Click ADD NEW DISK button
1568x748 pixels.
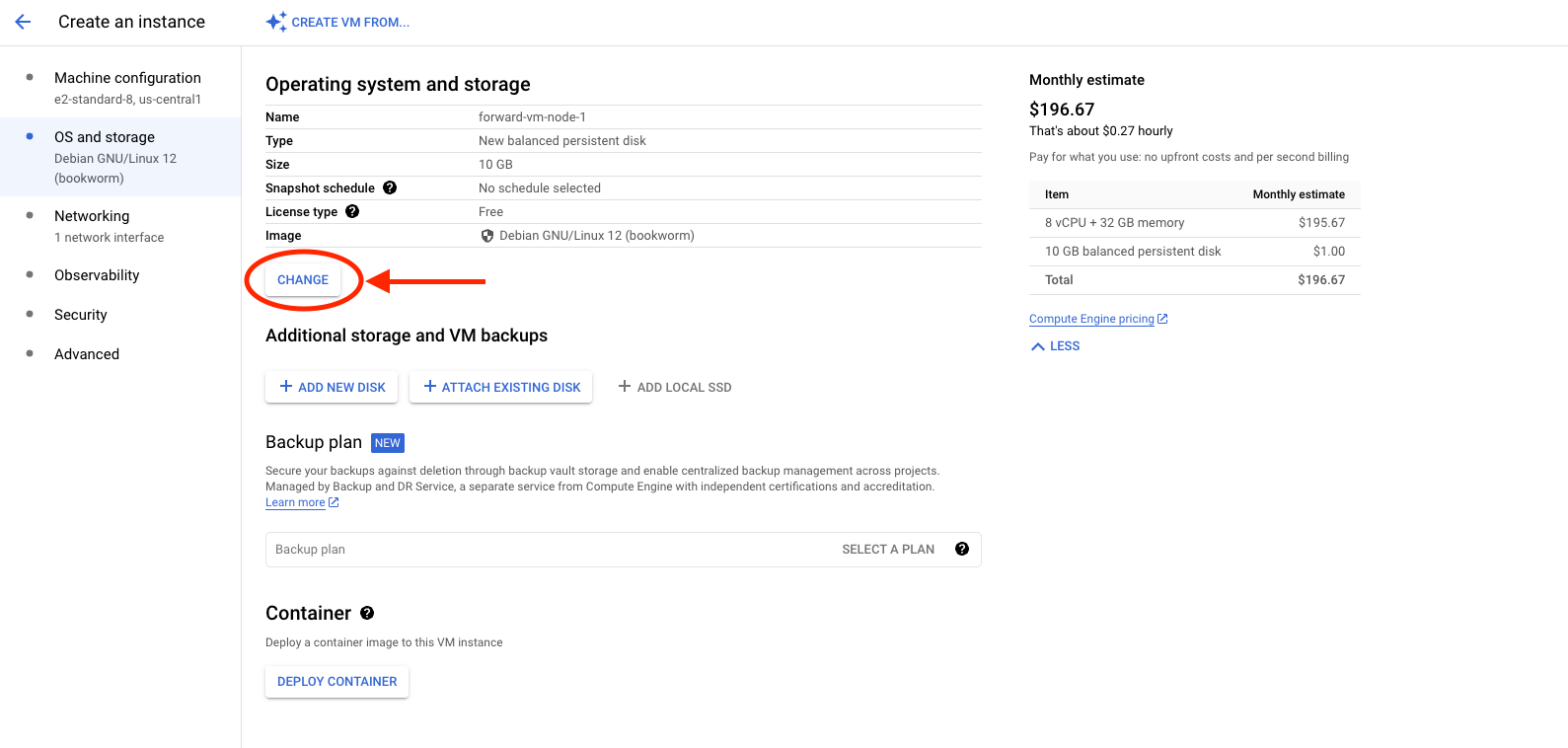pyautogui.click(x=332, y=387)
